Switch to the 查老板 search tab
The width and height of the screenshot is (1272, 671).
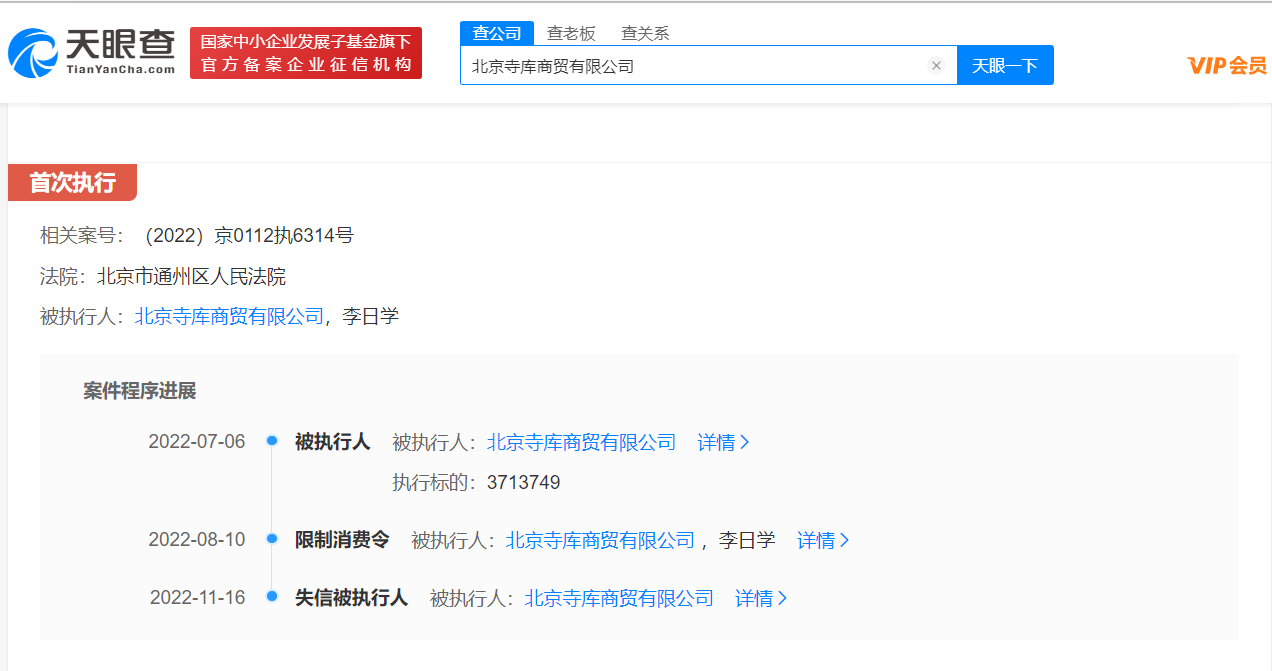coord(571,33)
